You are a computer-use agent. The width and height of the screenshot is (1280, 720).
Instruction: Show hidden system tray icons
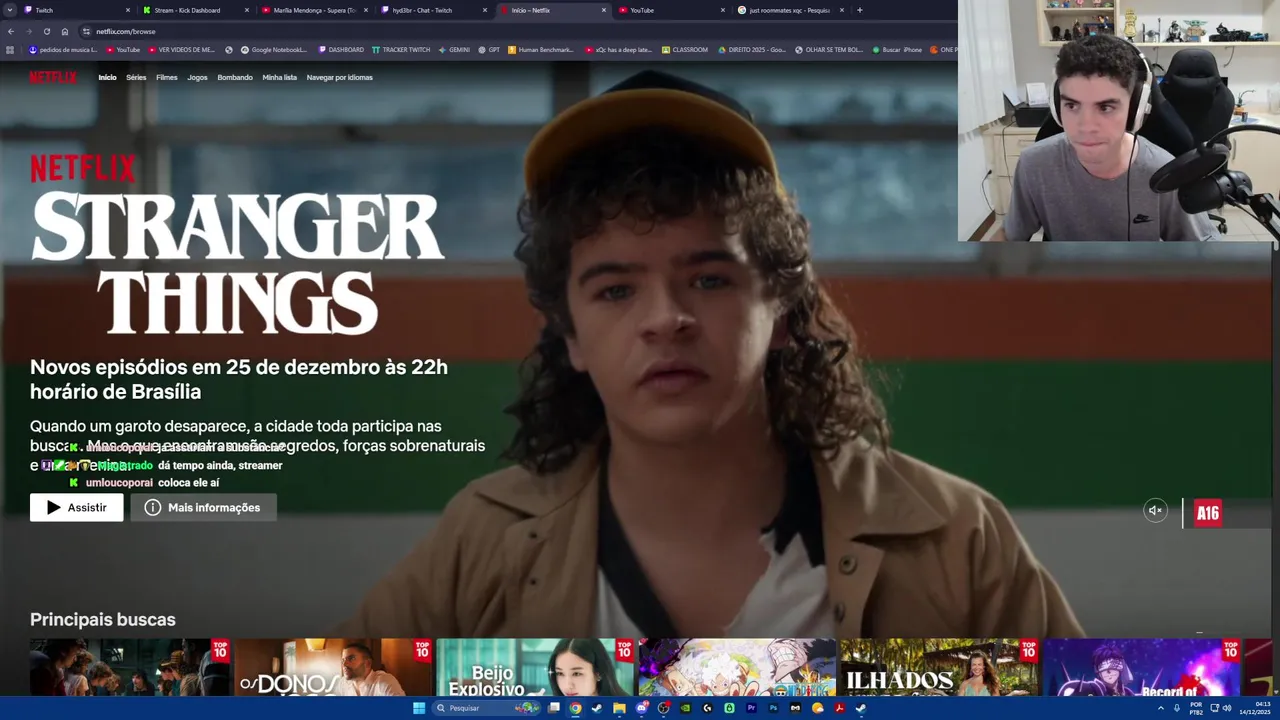point(1161,708)
